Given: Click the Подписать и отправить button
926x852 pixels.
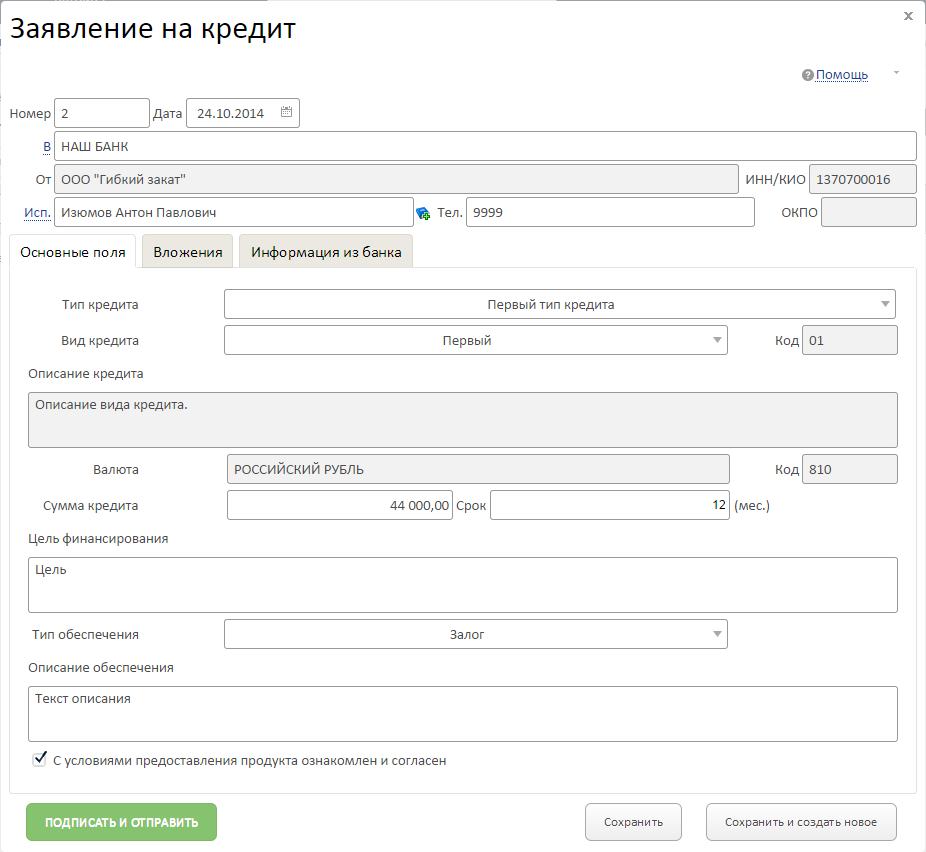Looking at the screenshot, I should tap(121, 822).
